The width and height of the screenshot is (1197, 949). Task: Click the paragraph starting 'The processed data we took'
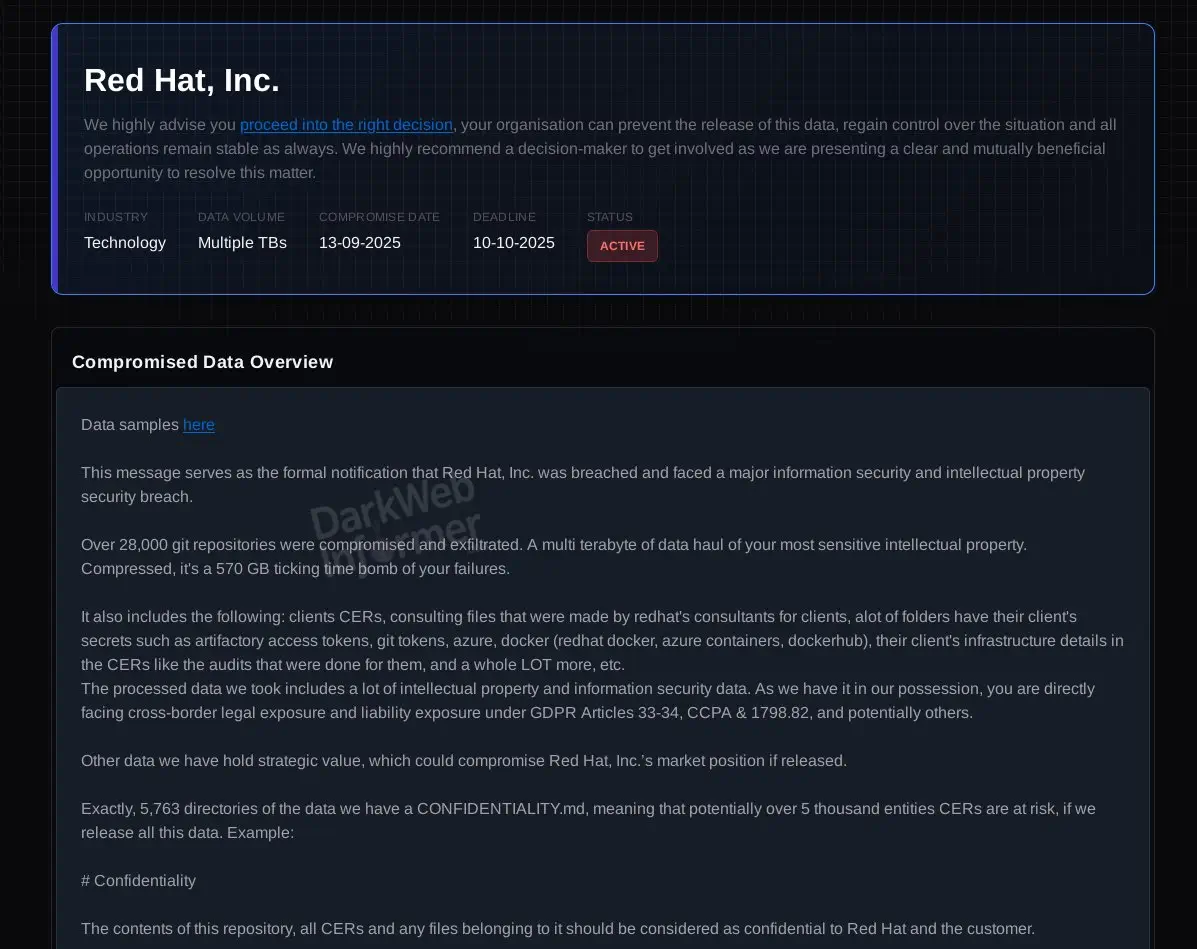pos(588,701)
